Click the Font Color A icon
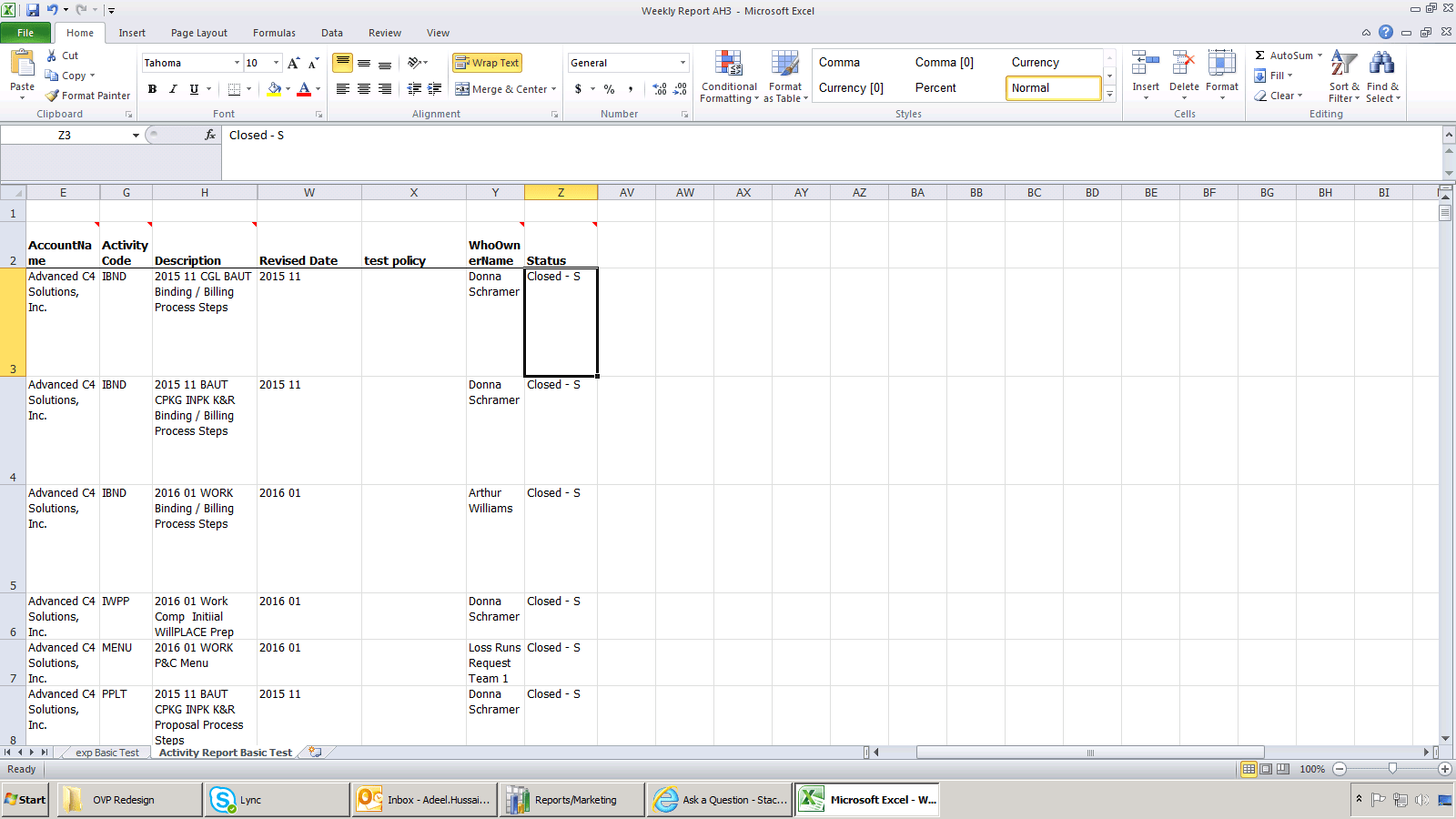1456x819 pixels. [304, 89]
